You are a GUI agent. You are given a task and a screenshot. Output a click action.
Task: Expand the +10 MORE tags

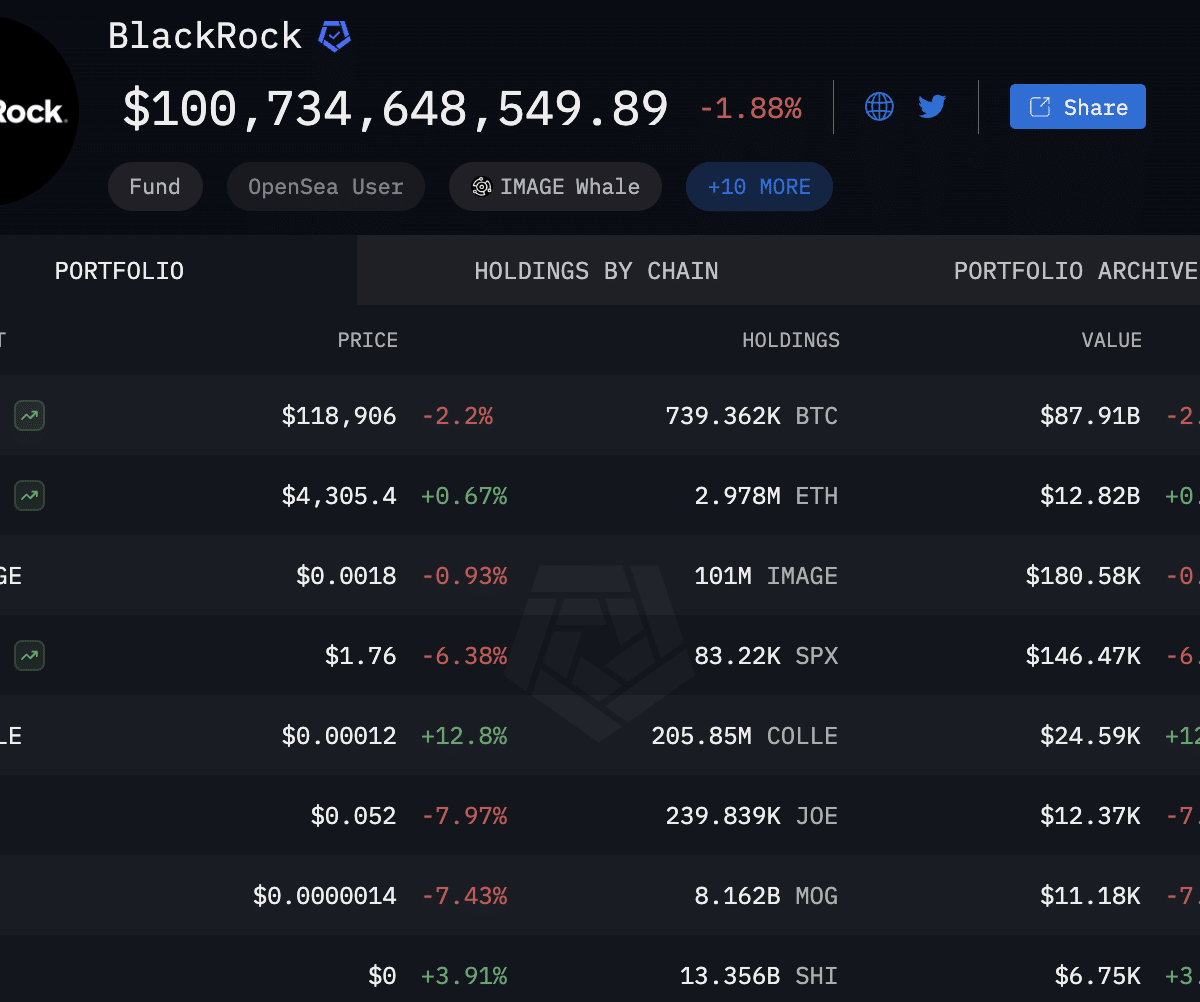[759, 187]
